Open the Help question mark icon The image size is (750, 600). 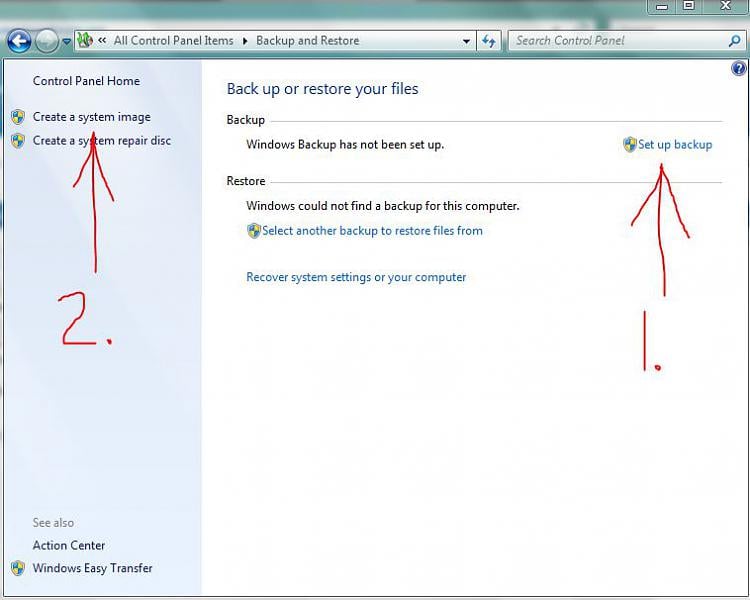[x=739, y=68]
